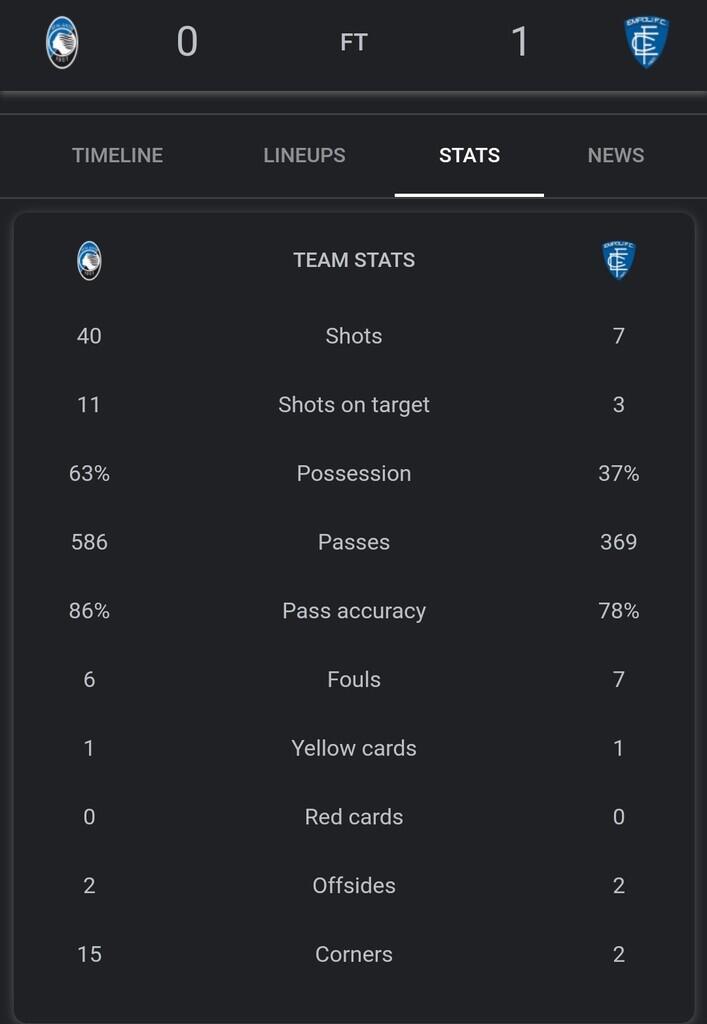Click the Team Stats heading
Screen dimensions: 707x1024
pyautogui.click(x=354, y=260)
